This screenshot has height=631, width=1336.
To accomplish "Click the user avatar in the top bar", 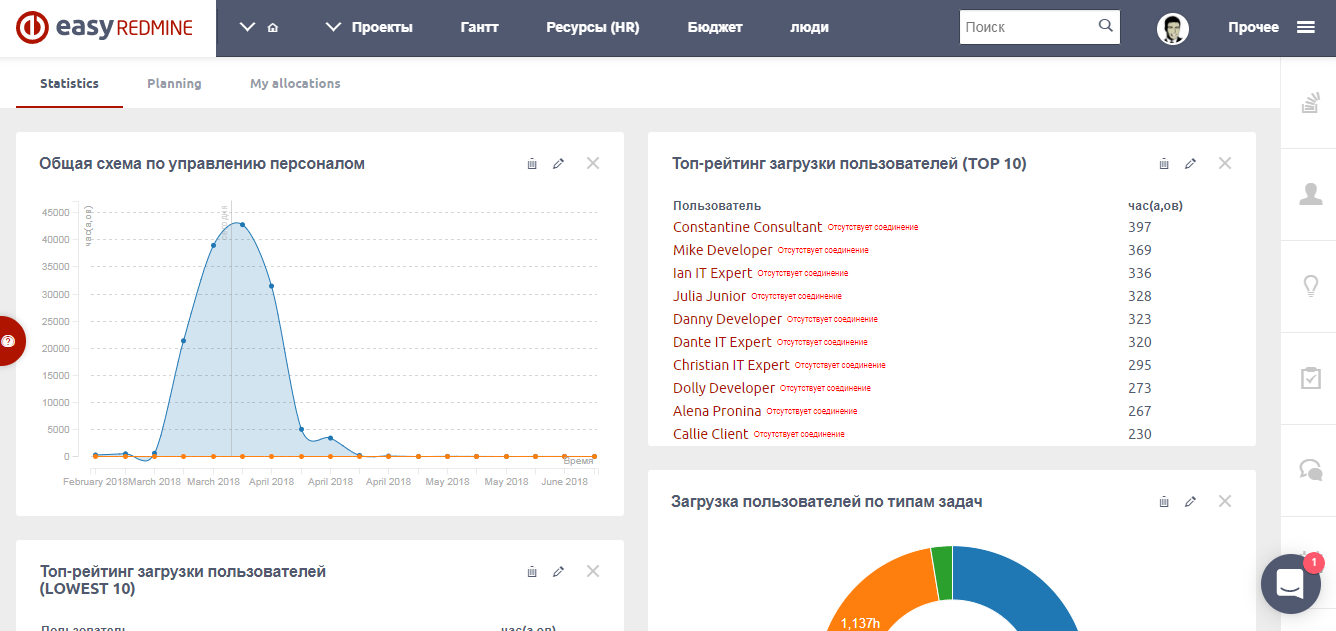I will 1172,28.
